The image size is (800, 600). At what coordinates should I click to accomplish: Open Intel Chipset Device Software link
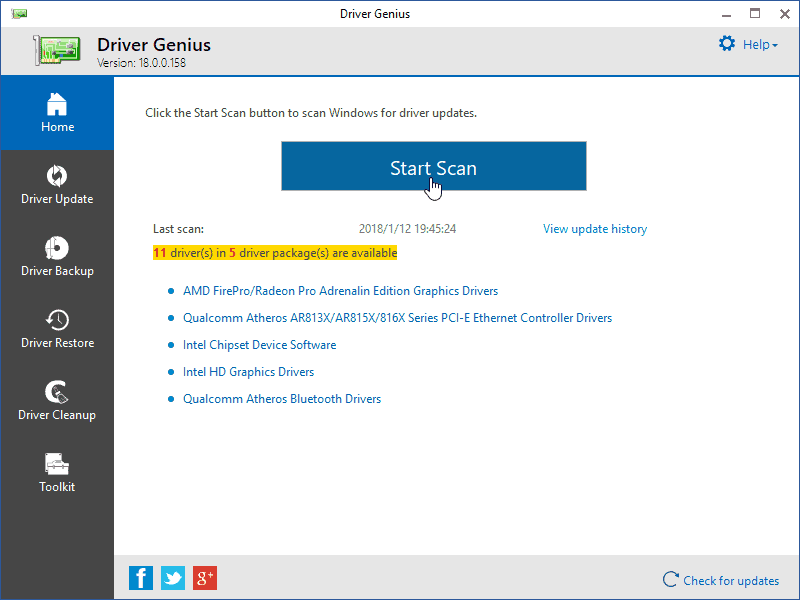[x=259, y=344]
